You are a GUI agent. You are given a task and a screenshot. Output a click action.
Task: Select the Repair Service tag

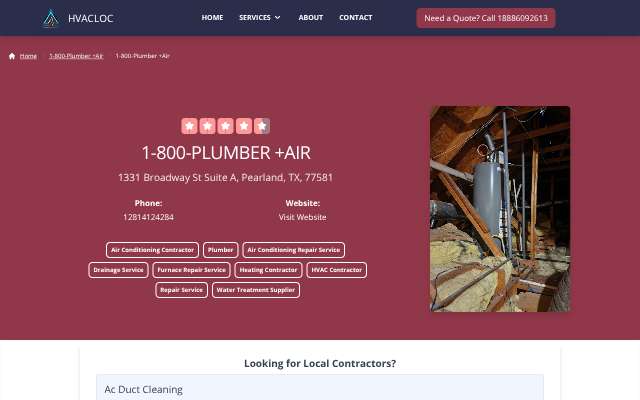[x=181, y=290]
